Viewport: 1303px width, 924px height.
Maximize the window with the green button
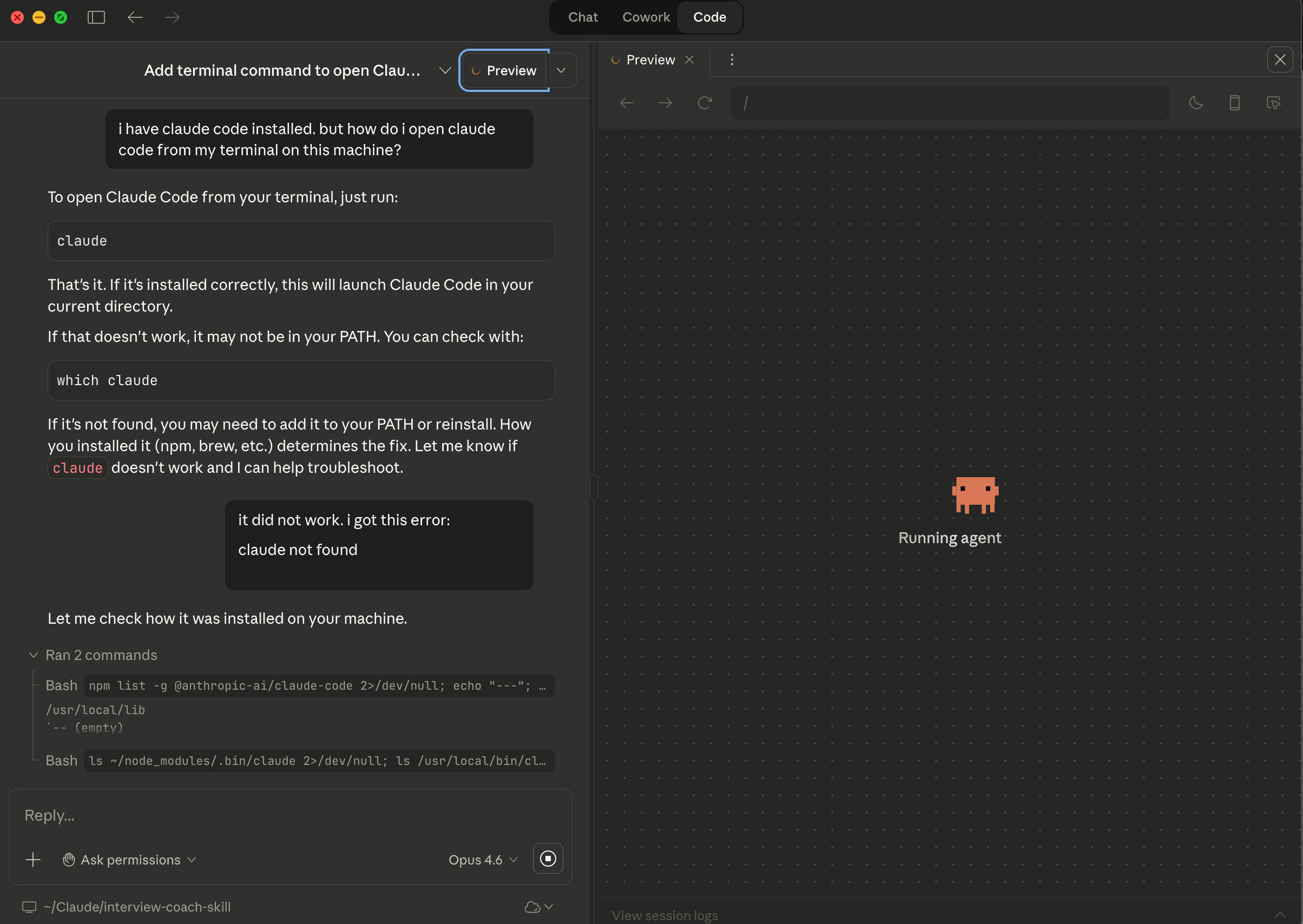(x=60, y=17)
